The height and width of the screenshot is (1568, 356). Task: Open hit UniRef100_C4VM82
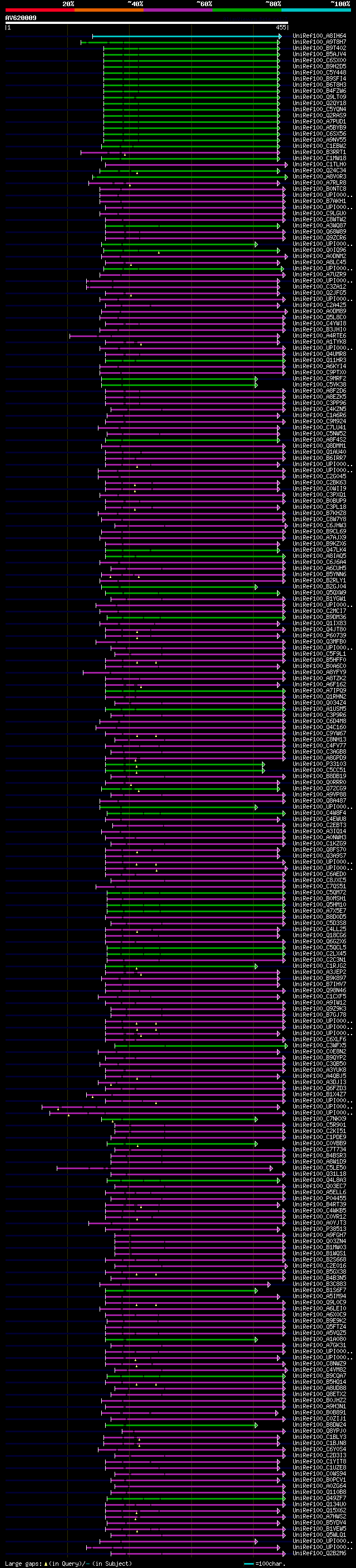point(319,1370)
